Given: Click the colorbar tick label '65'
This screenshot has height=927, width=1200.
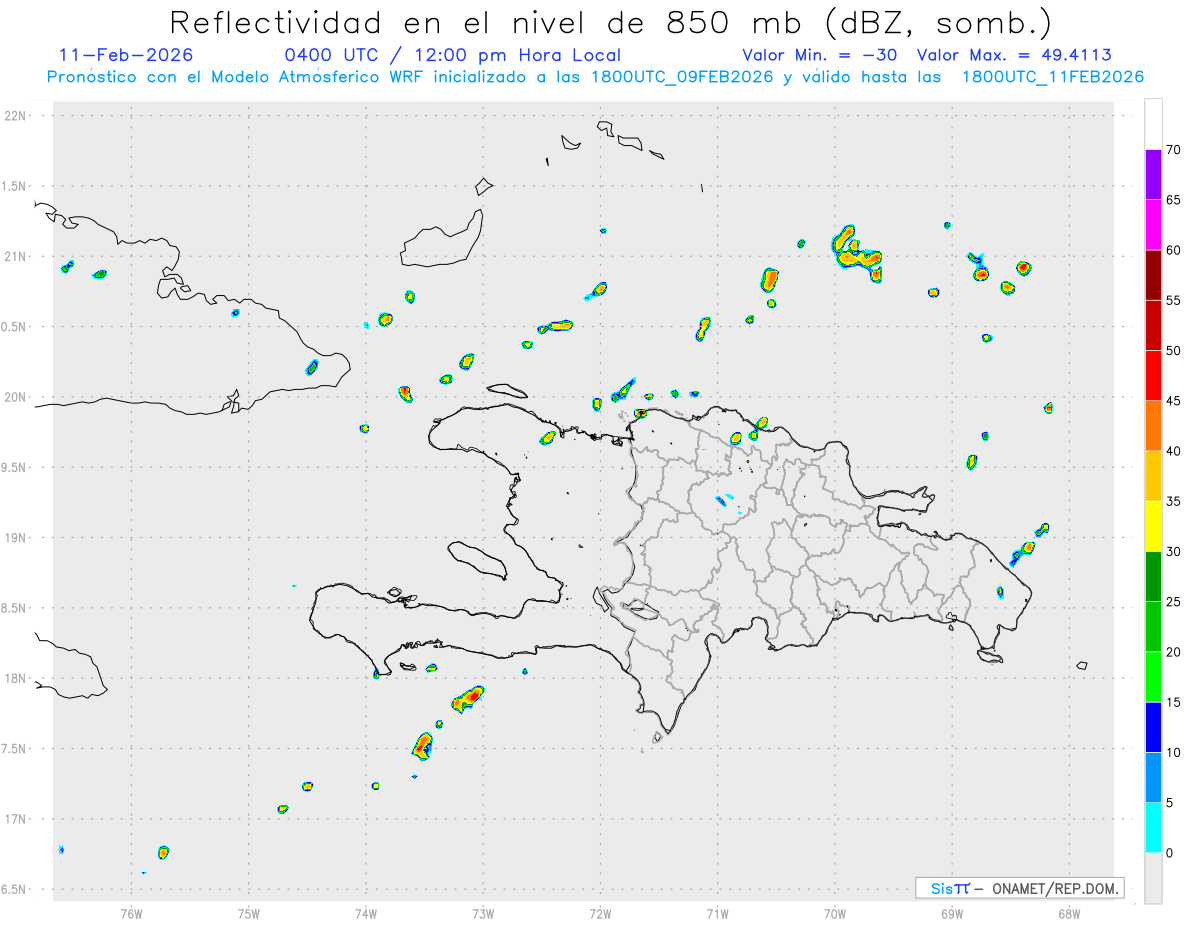Looking at the screenshot, I should point(1174,200).
